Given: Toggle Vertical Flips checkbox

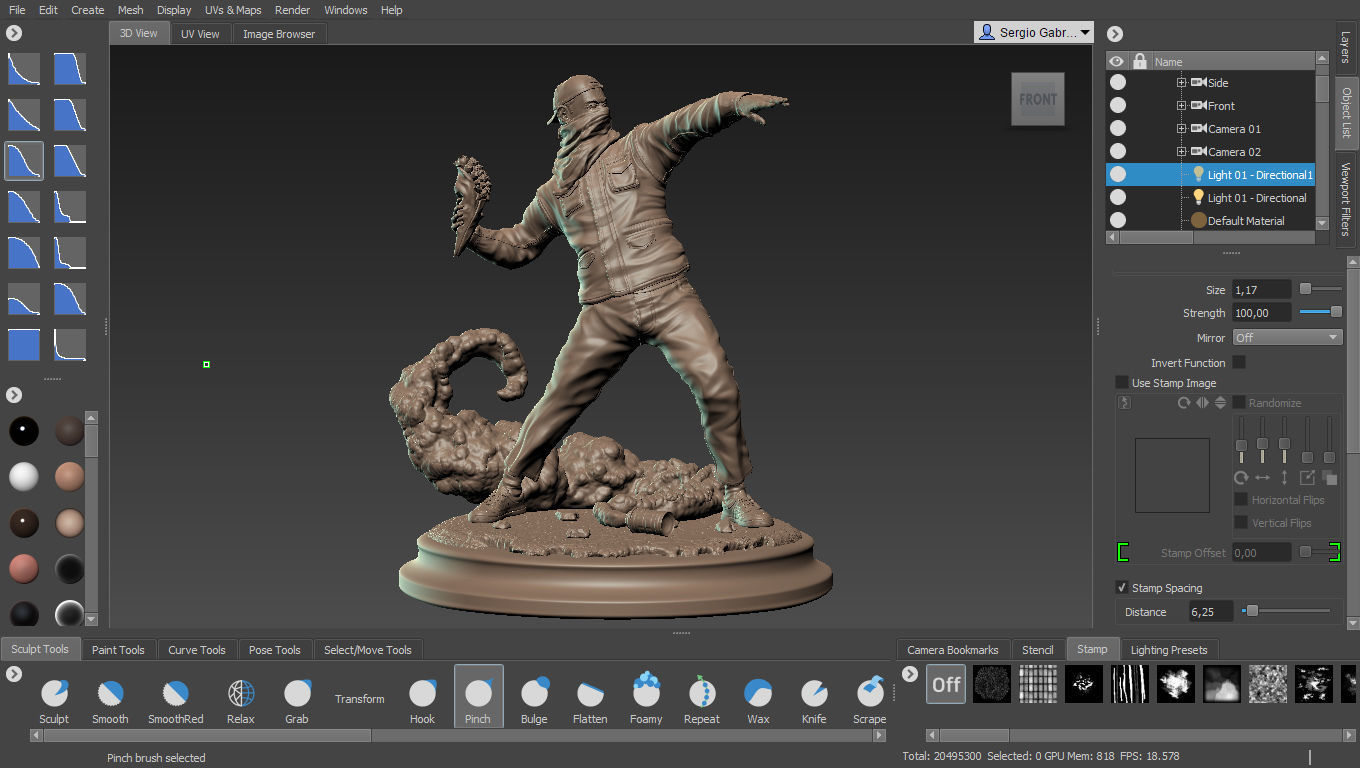Looking at the screenshot, I should [1241, 522].
